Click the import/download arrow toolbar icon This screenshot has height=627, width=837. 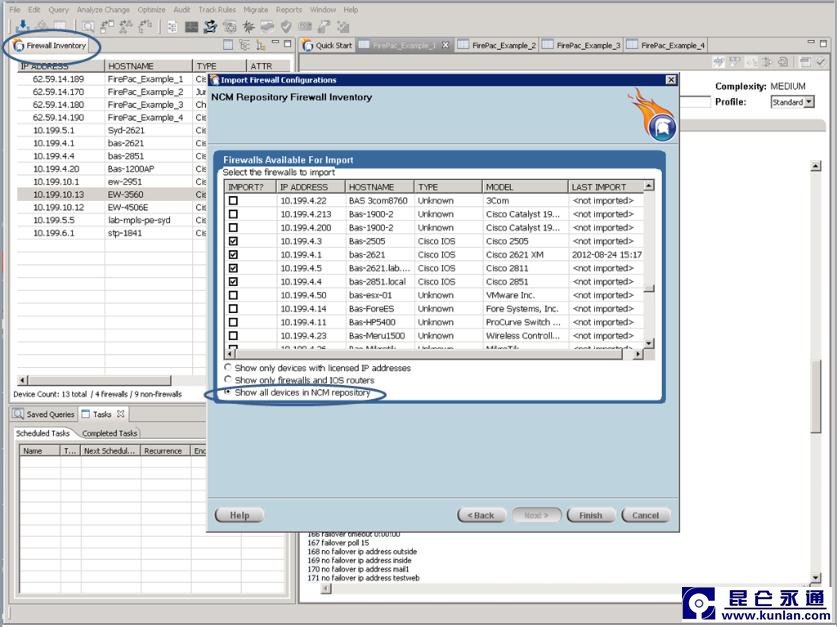pos(22,26)
